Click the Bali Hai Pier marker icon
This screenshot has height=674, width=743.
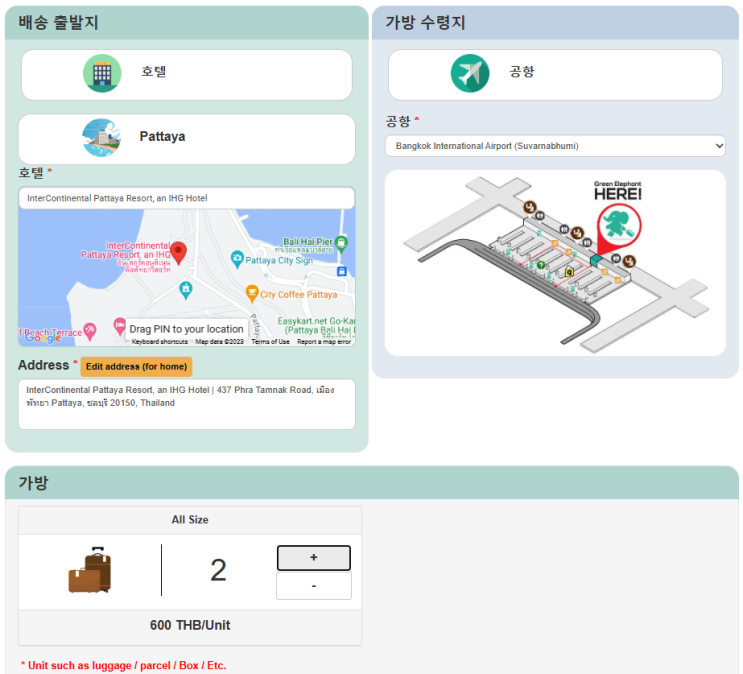pyautogui.click(x=341, y=243)
